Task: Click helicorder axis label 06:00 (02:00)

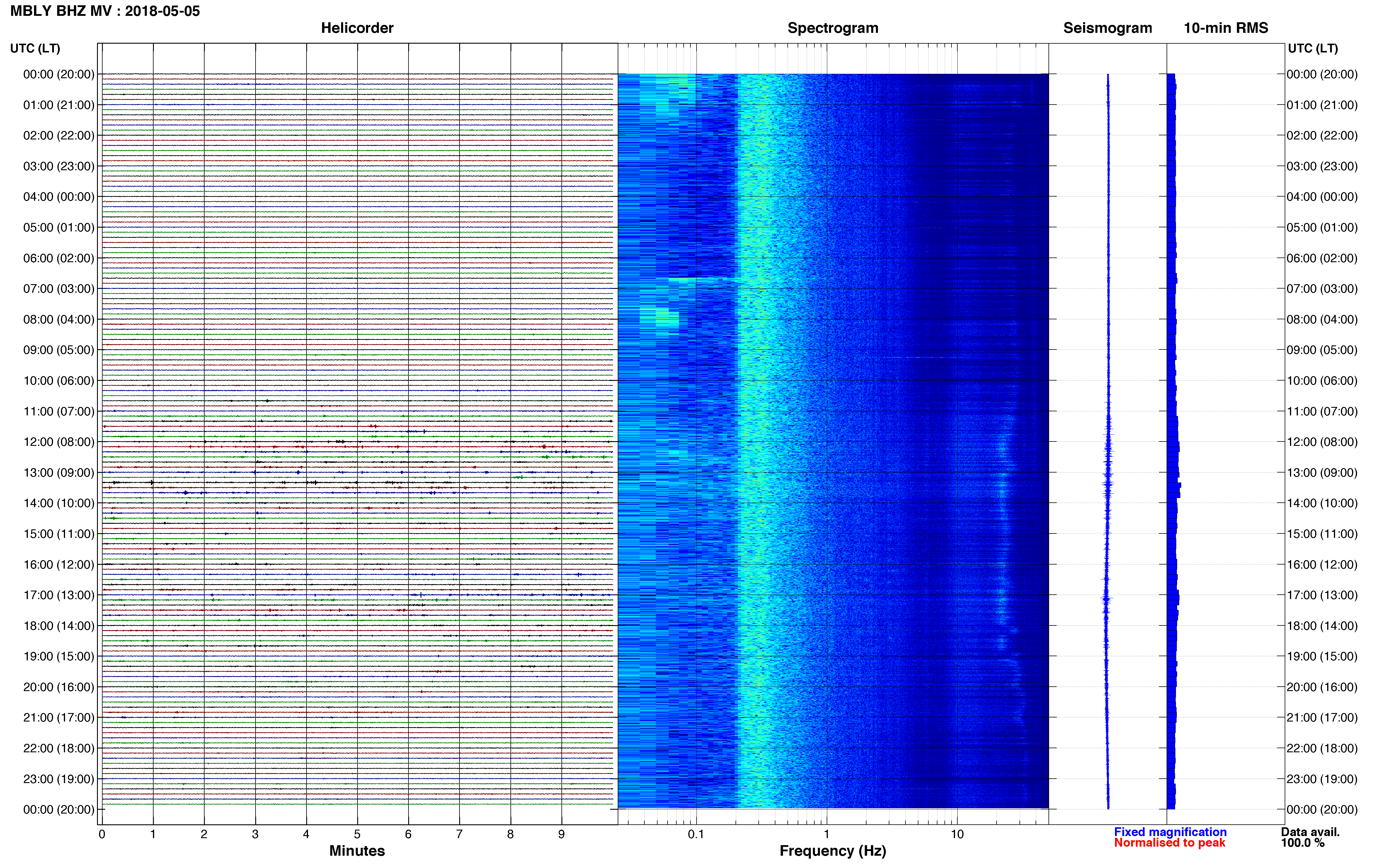Action: 59,258
